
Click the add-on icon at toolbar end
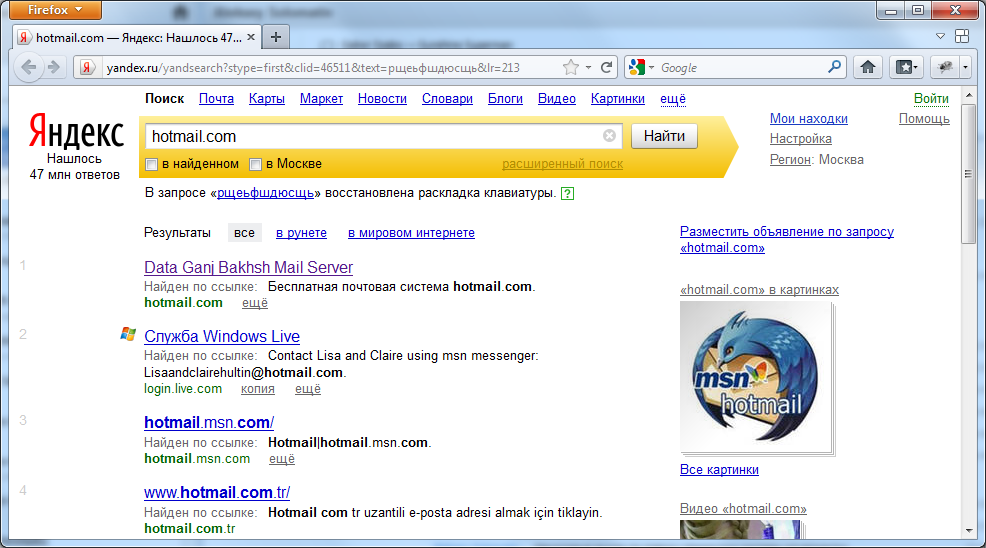[x=944, y=67]
